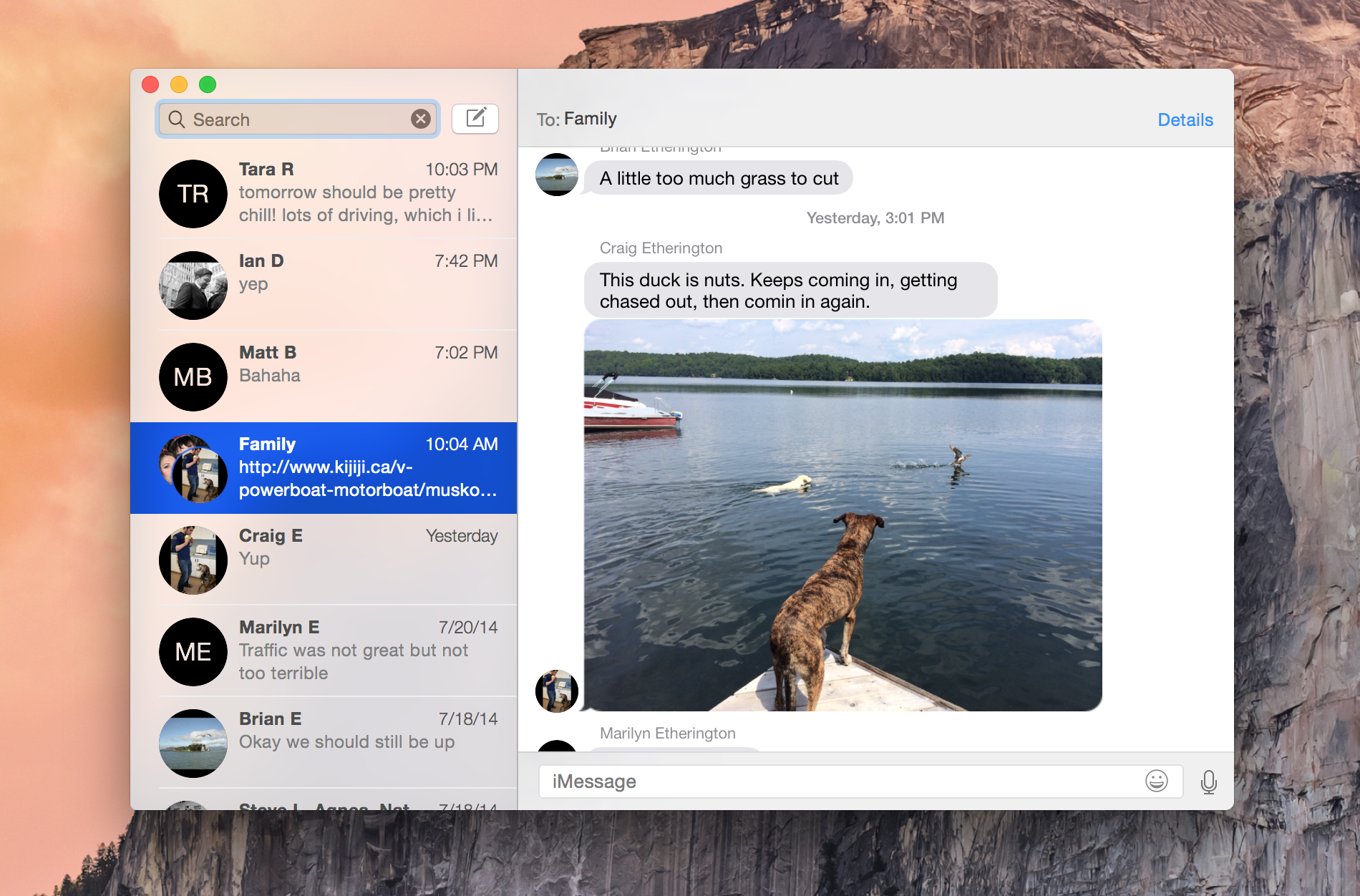Click the 10:03 PM timestamp
This screenshot has width=1360, height=896.
pos(462,169)
